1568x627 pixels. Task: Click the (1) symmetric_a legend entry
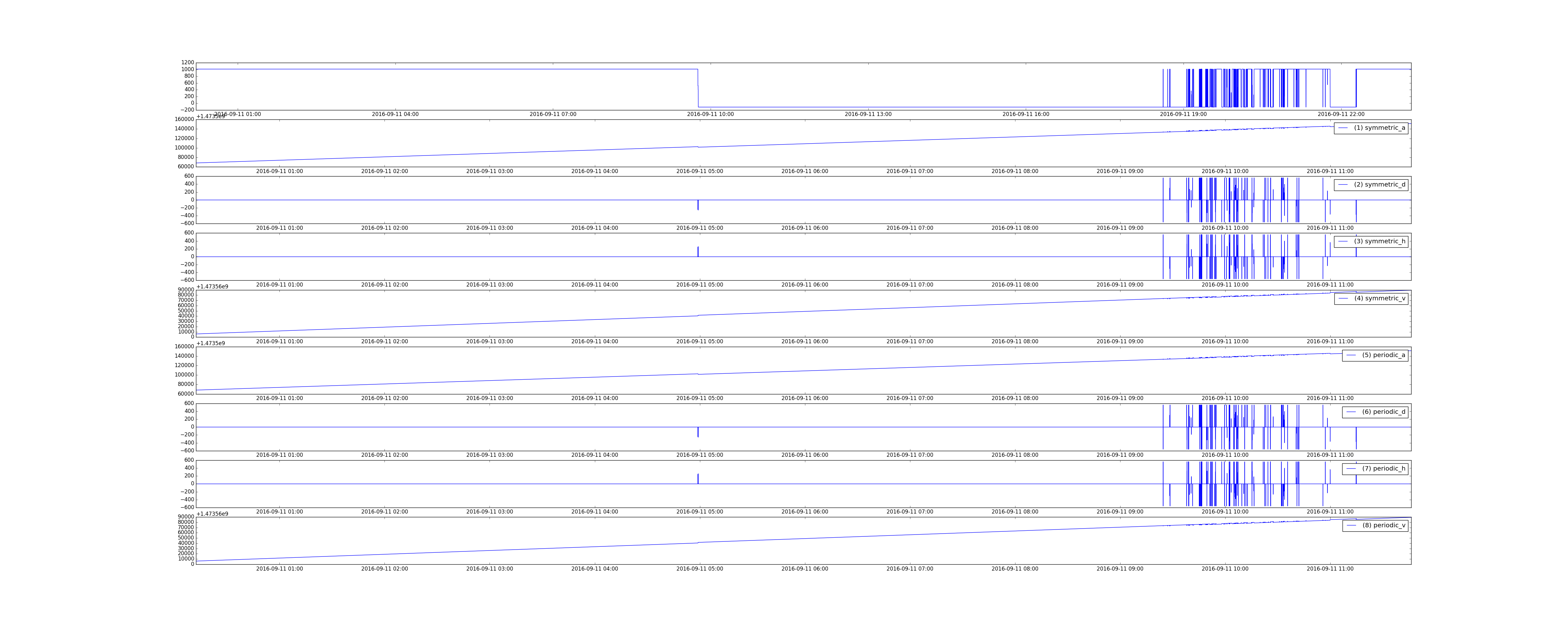pyautogui.click(x=1371, y=128)
